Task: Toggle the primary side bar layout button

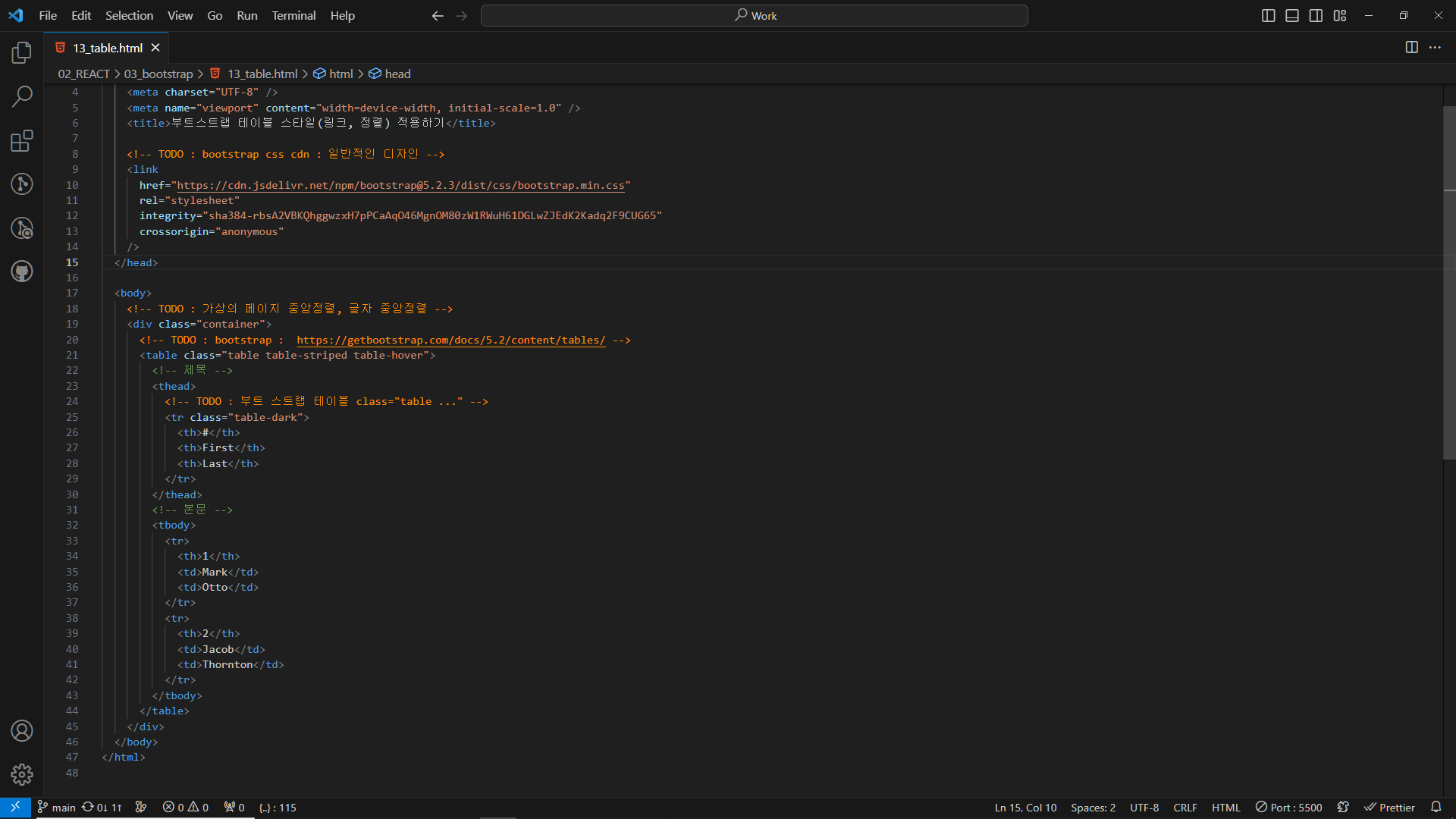Action: click(1268, 15)
